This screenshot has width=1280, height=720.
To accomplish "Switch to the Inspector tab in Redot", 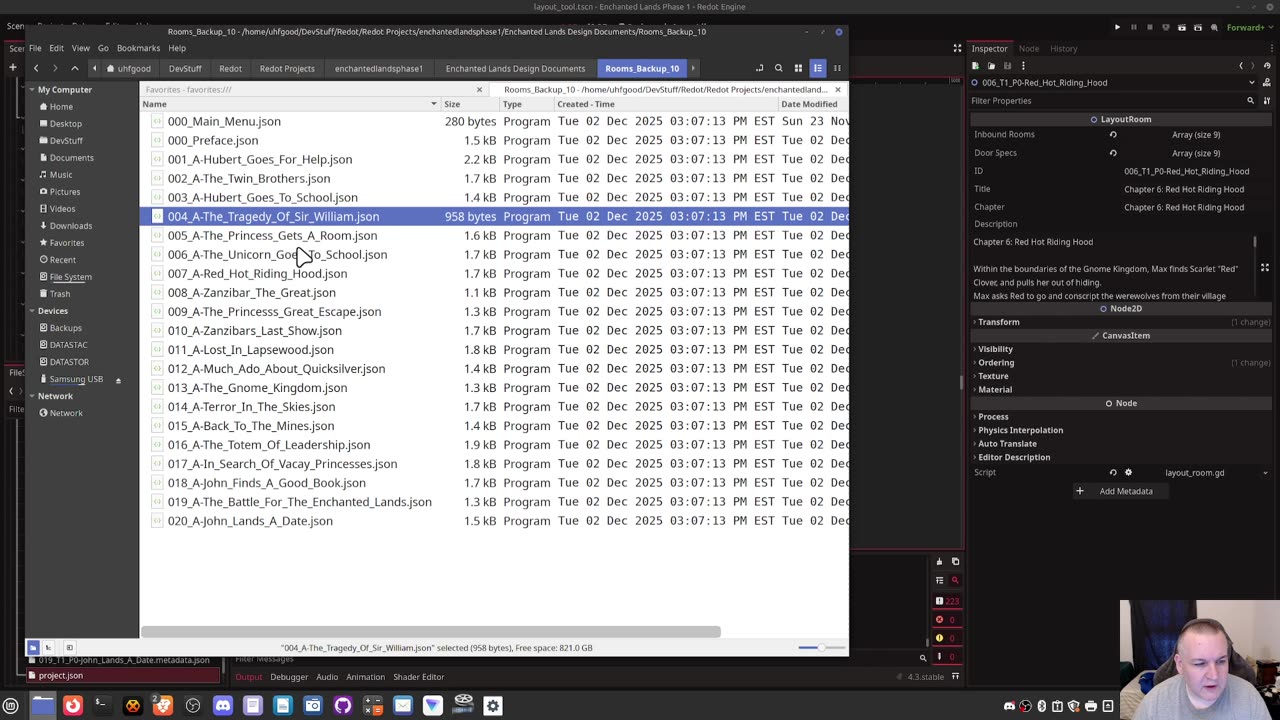I will [989, 48].
